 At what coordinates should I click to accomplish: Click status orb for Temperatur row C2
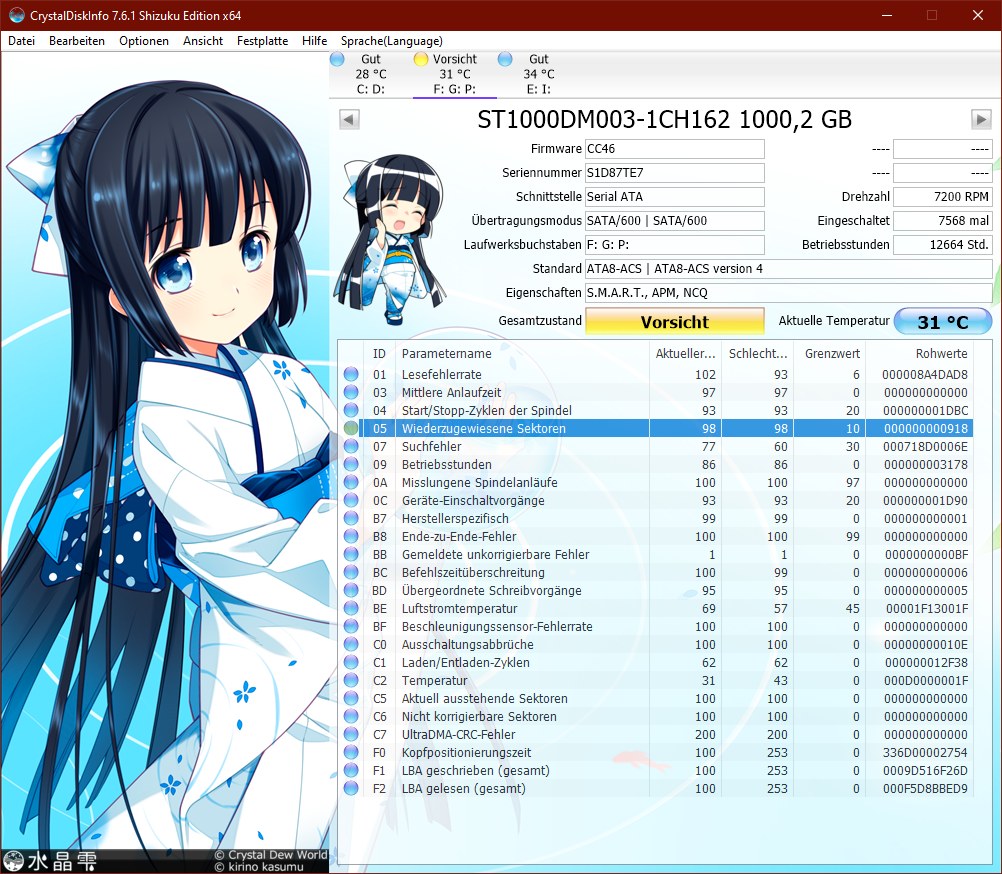click(x=351, y=680)
